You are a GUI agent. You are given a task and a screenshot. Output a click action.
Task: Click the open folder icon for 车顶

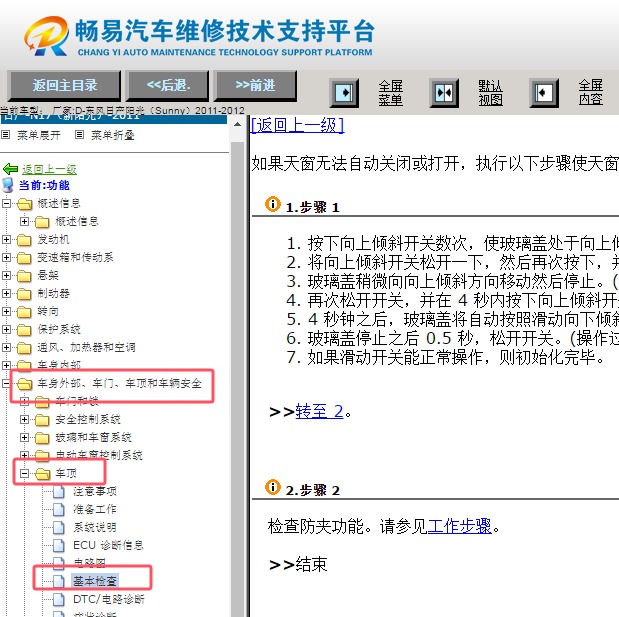click(43, 473)
